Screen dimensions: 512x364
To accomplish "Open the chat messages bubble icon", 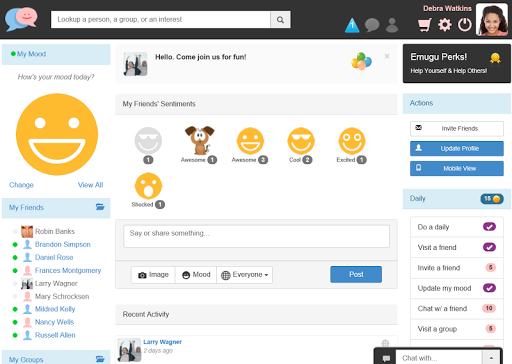I will pos(372,25).
